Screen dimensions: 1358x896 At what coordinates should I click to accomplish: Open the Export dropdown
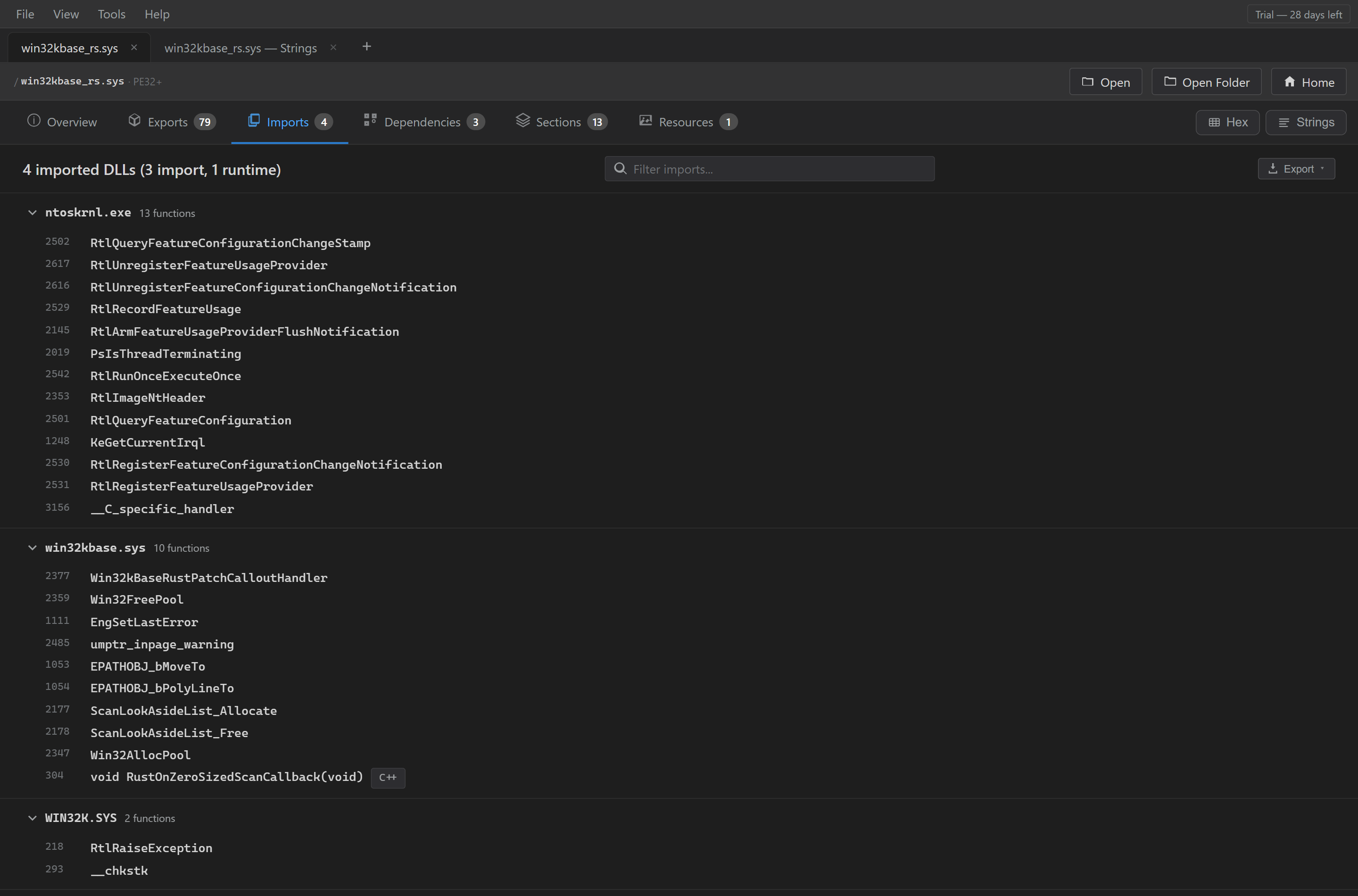(x=1296, y=168)
